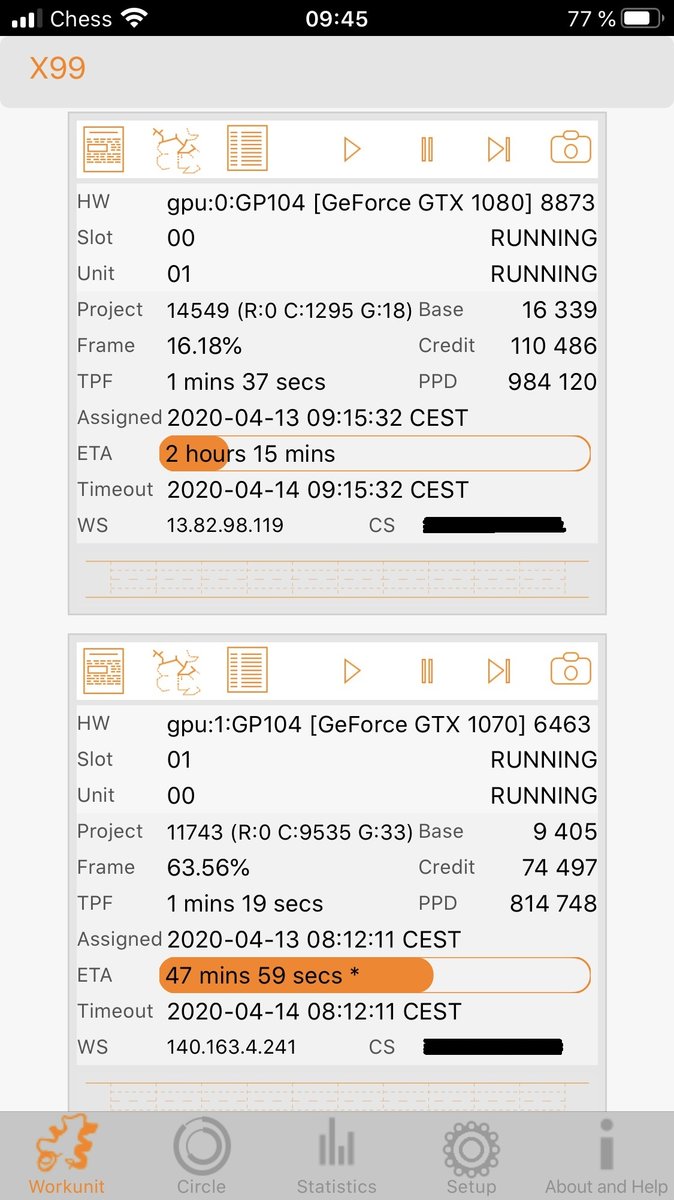Switch to the Circle tab
Screen dimensions: 674x1200
[x=201, y=1156]
